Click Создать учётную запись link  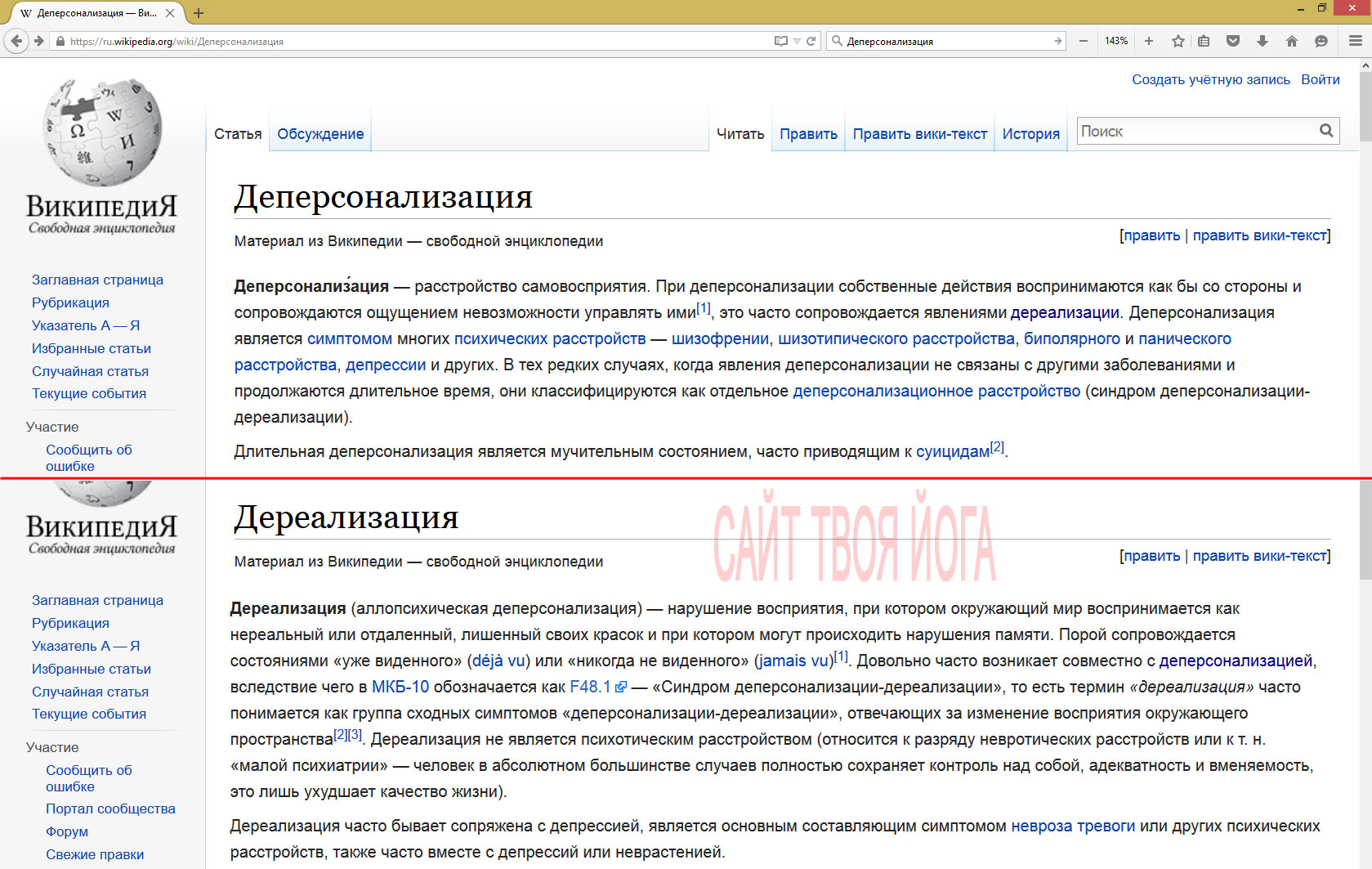(1211, 79)
